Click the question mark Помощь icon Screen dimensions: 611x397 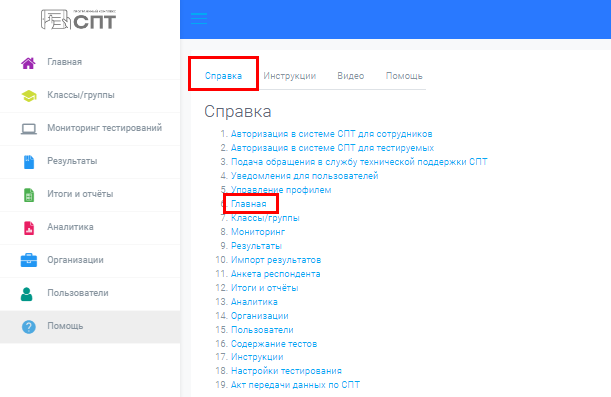point(29,327)
